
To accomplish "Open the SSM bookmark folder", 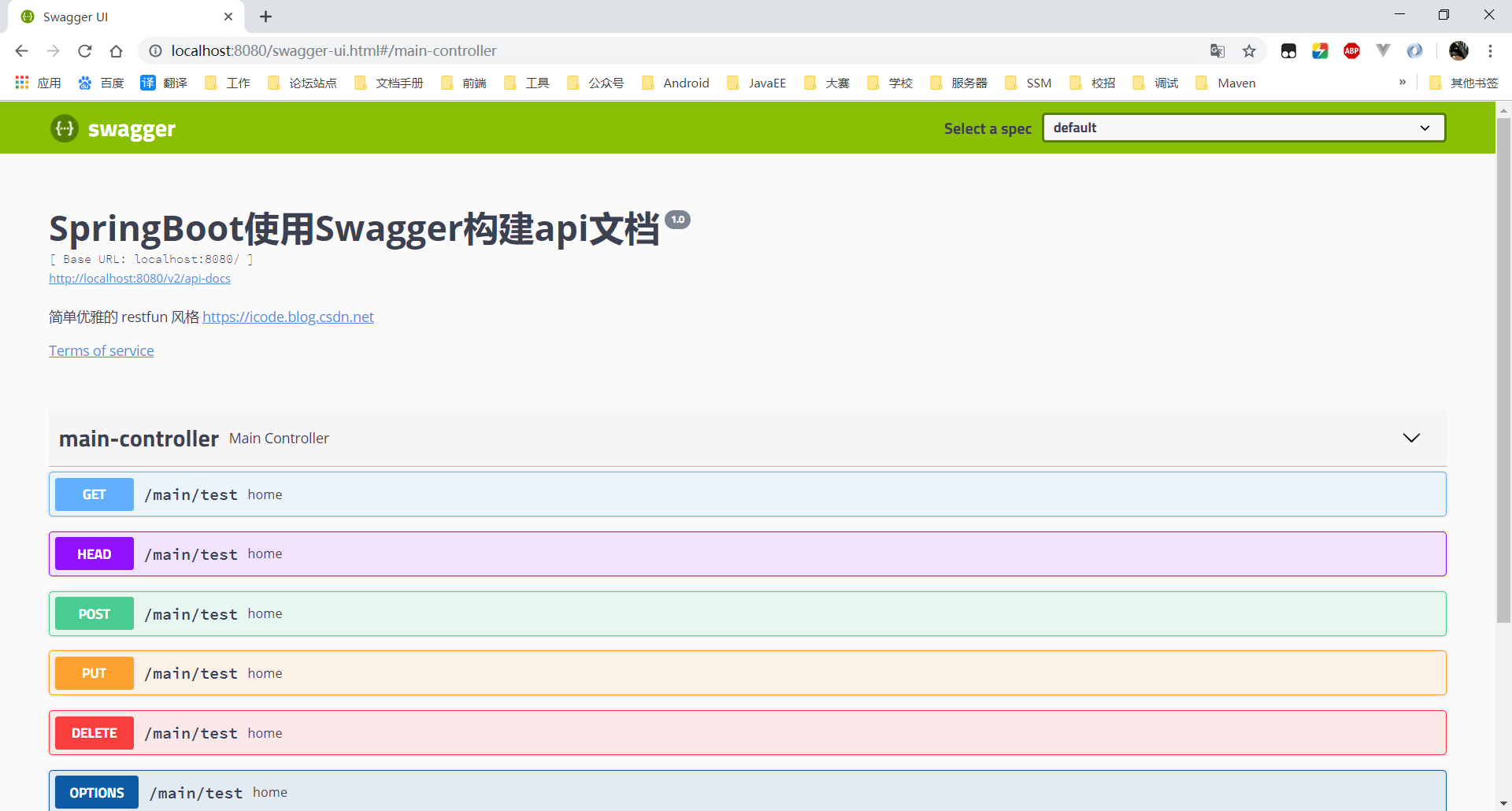I will [1028, 83].
